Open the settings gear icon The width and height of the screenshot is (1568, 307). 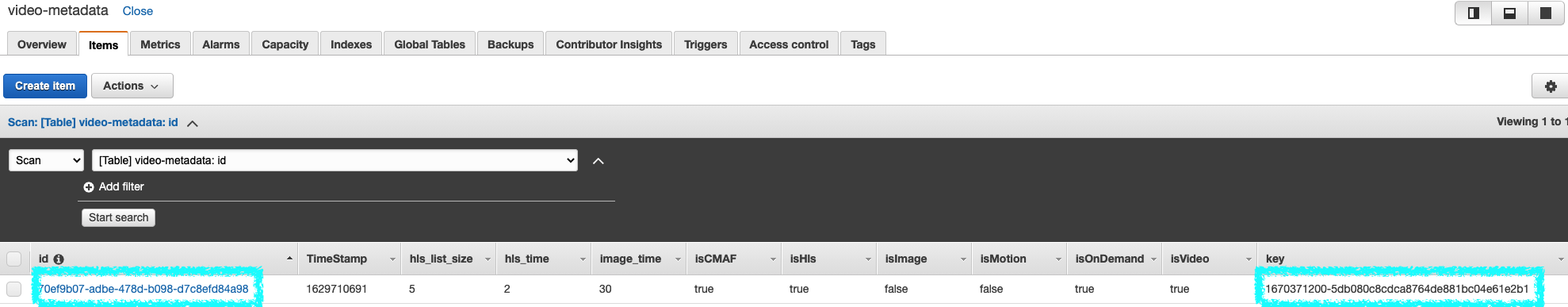point(1551,86)
